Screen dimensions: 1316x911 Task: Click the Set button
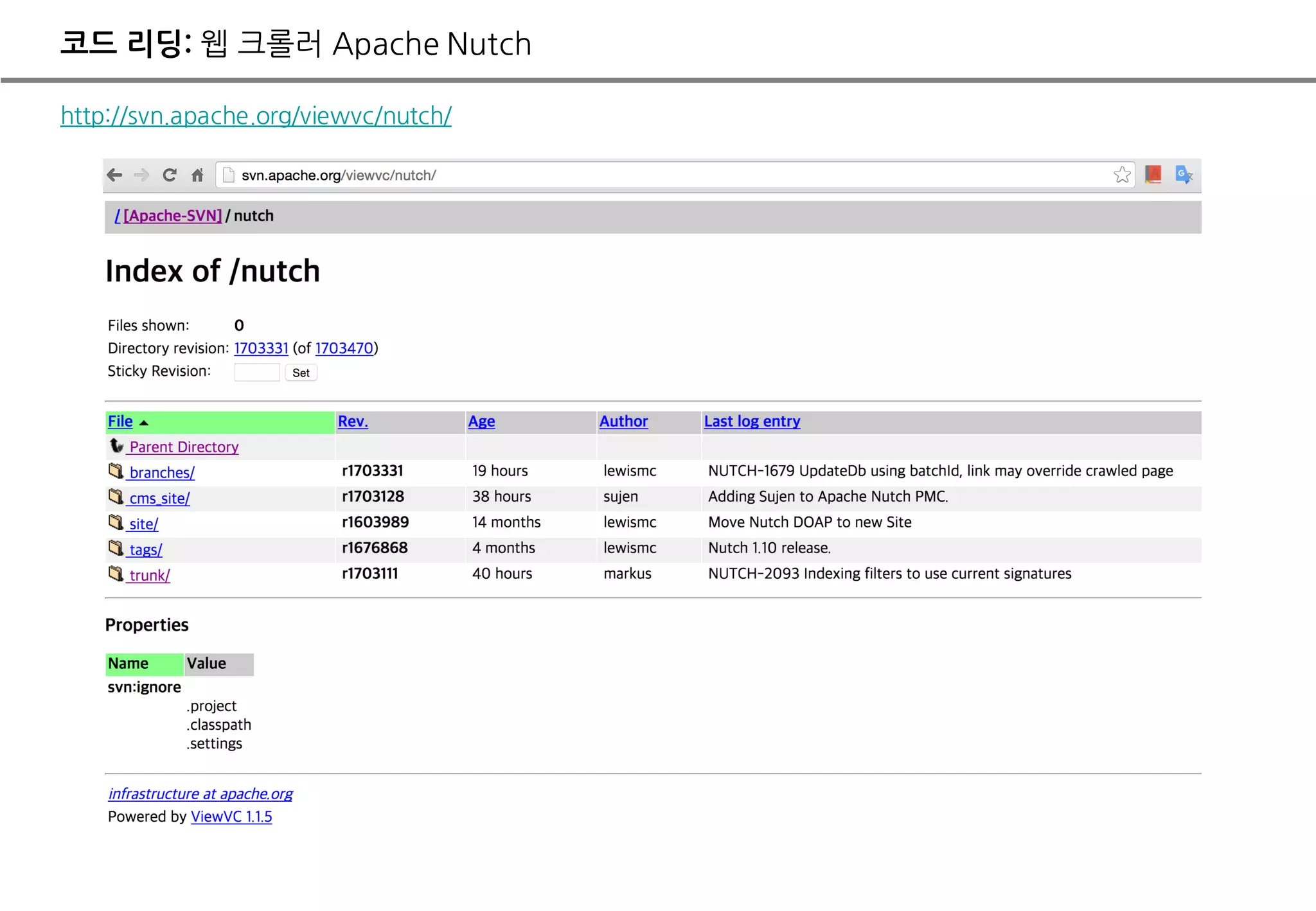tap(301, 373)
